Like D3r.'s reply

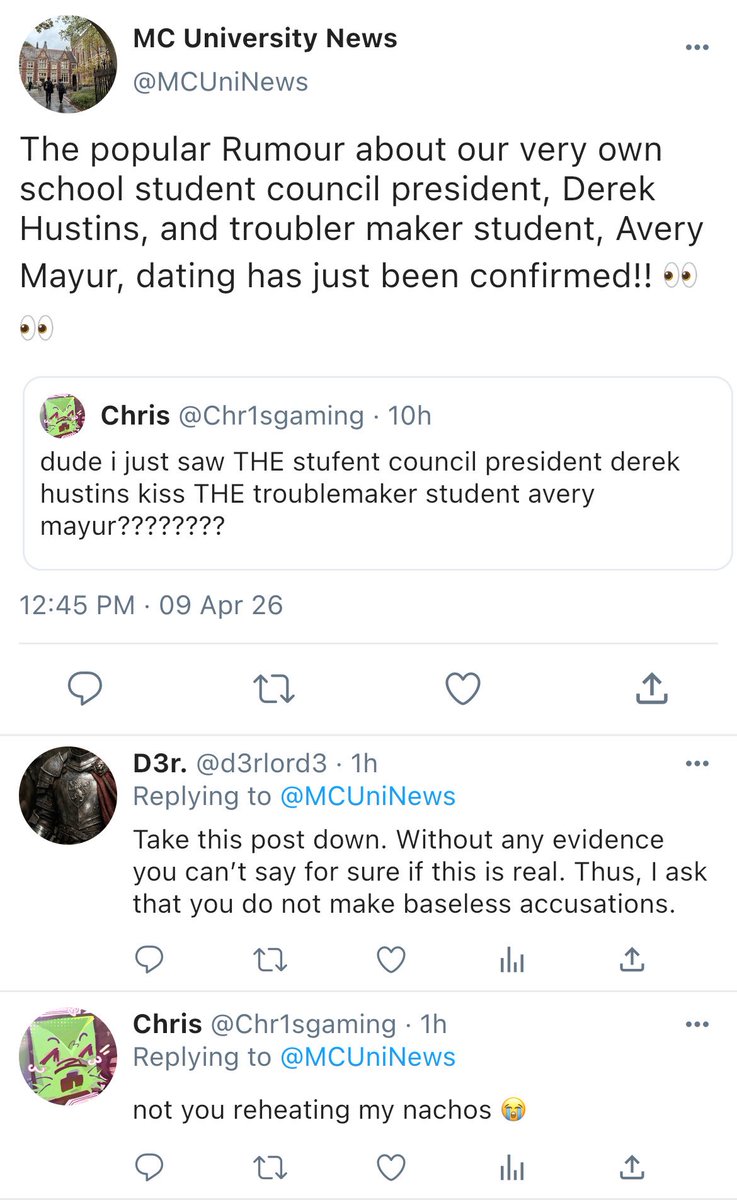coord(390,960)
